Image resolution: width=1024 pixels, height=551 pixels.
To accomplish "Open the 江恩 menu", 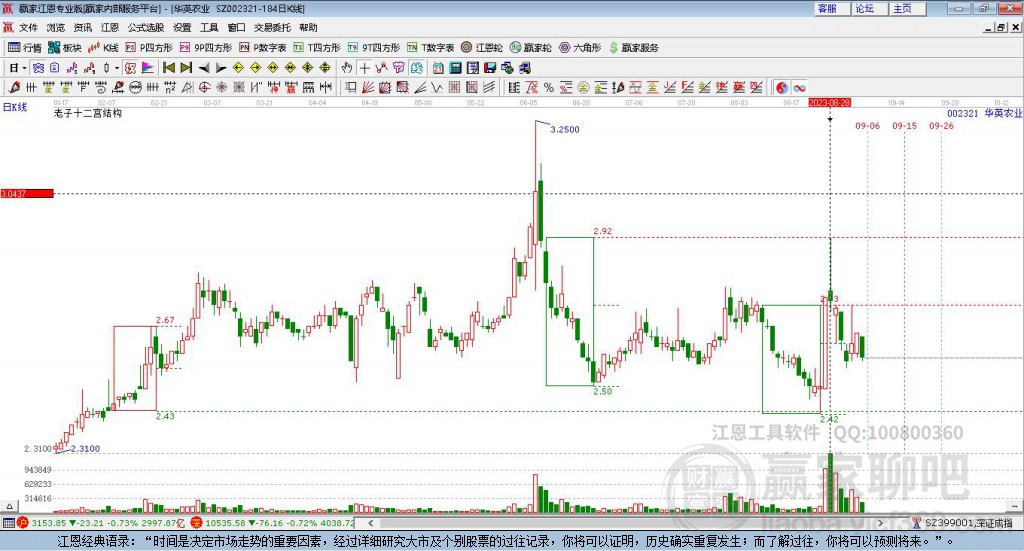I will tap(110, 27).
